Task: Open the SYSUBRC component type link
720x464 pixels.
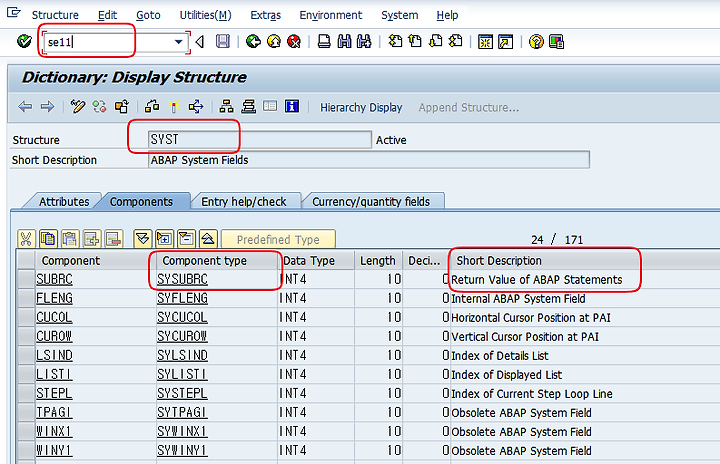Action: pyautogui.click(x=182, y=279)
